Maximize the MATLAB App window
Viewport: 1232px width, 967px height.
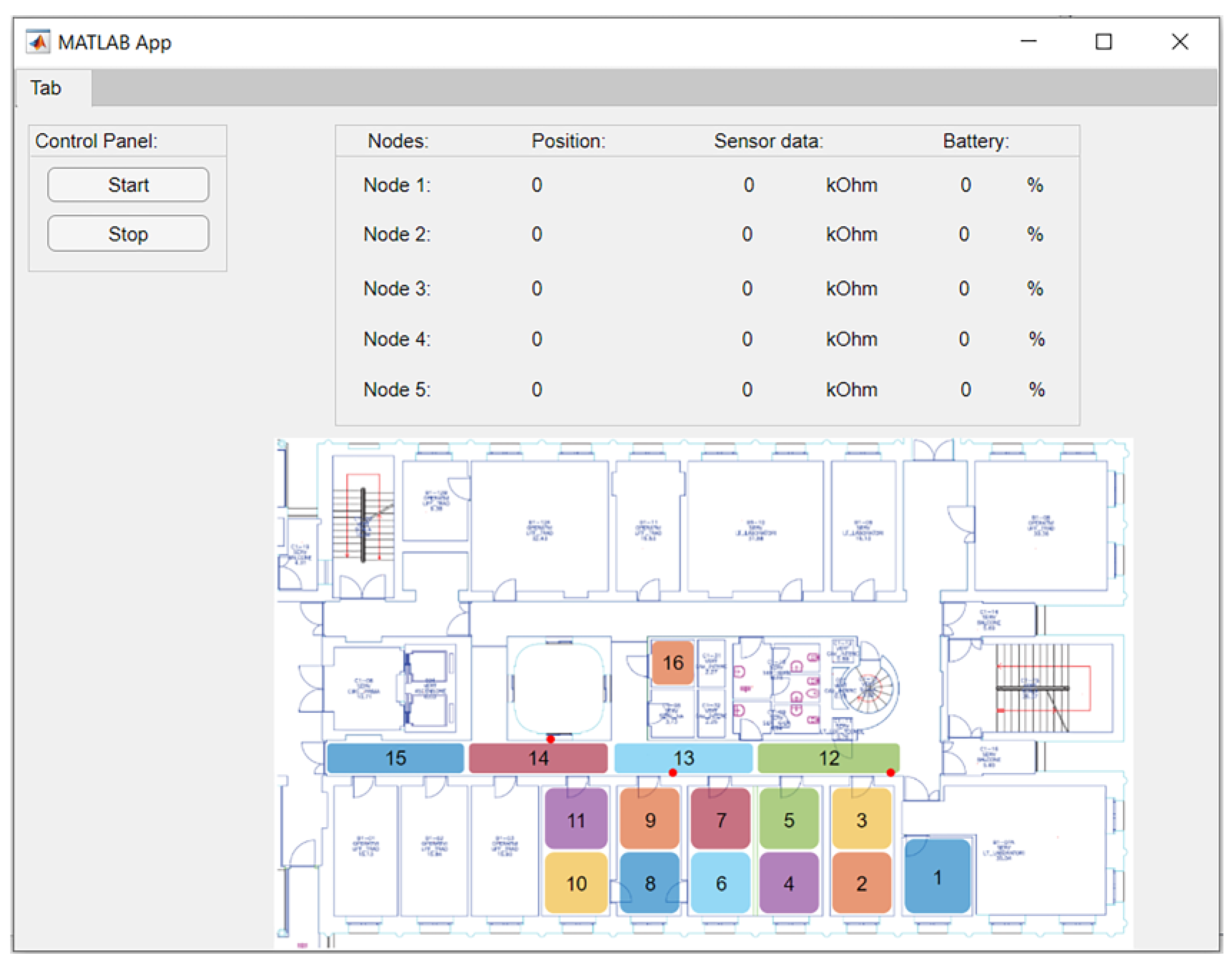click(1104, 42)
